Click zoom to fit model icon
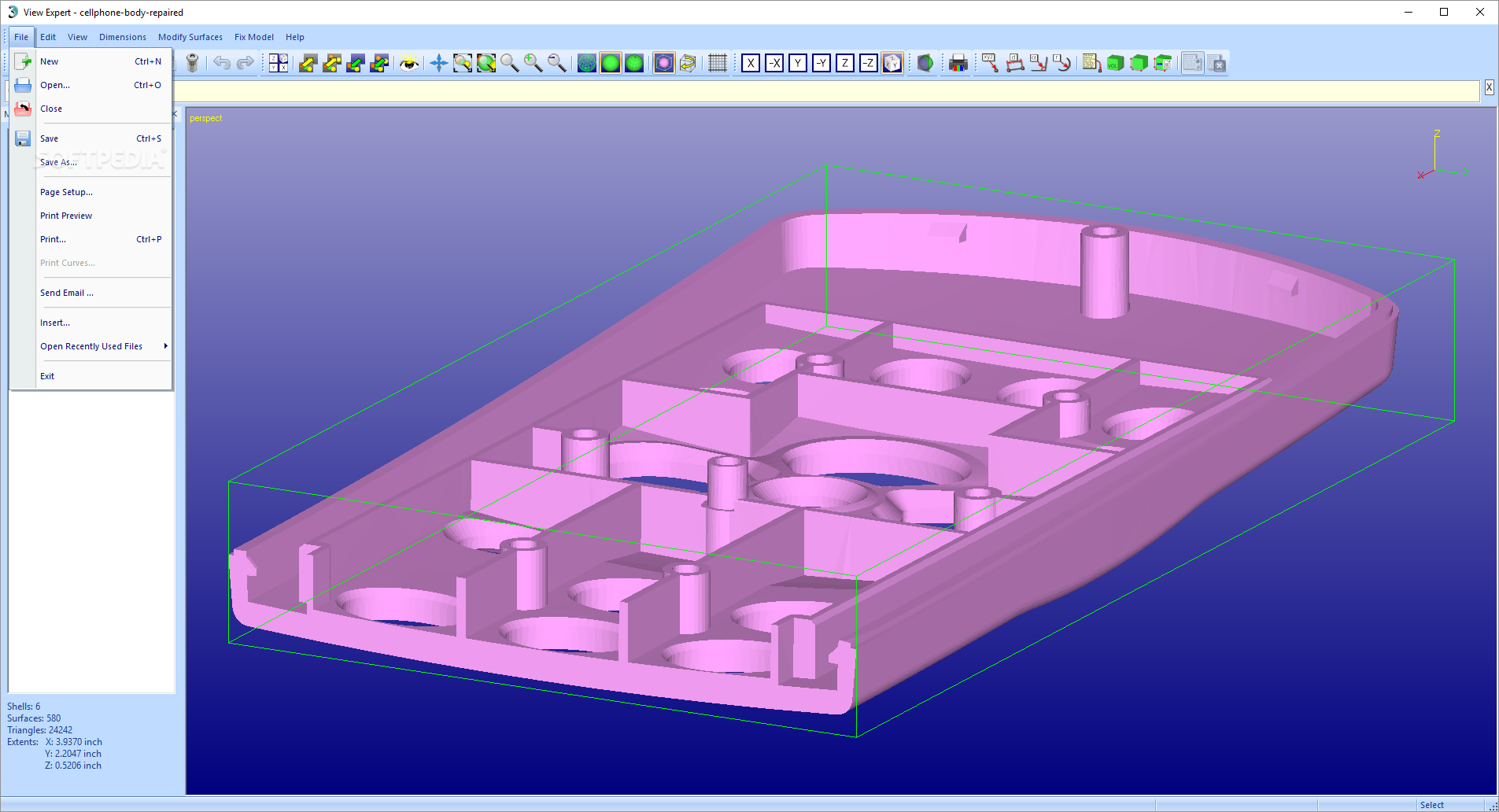 [486, 63]
